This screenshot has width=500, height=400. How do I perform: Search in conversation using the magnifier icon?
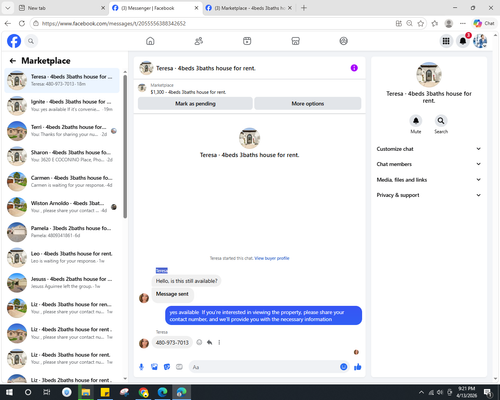441,121
